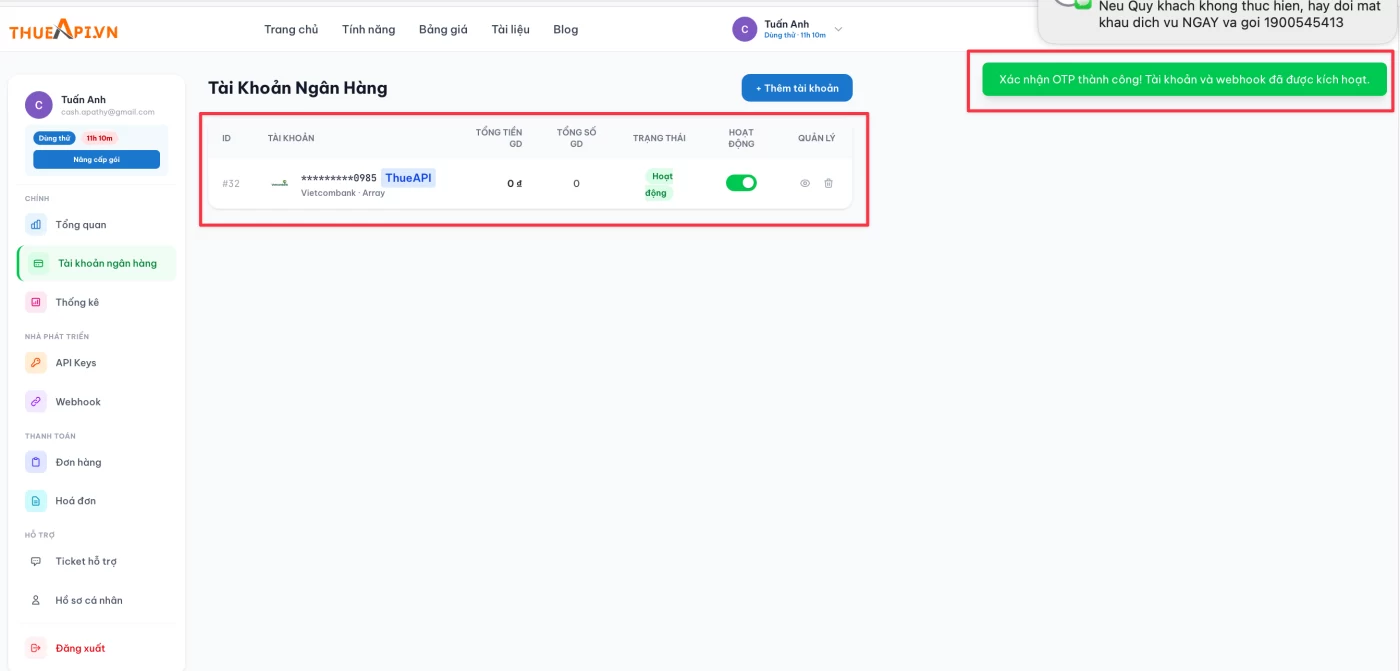Click the Thêm tài khoản button
The width and height of the screenshot is (1400, 671).
pyautogui.click(x=797, y=88)
